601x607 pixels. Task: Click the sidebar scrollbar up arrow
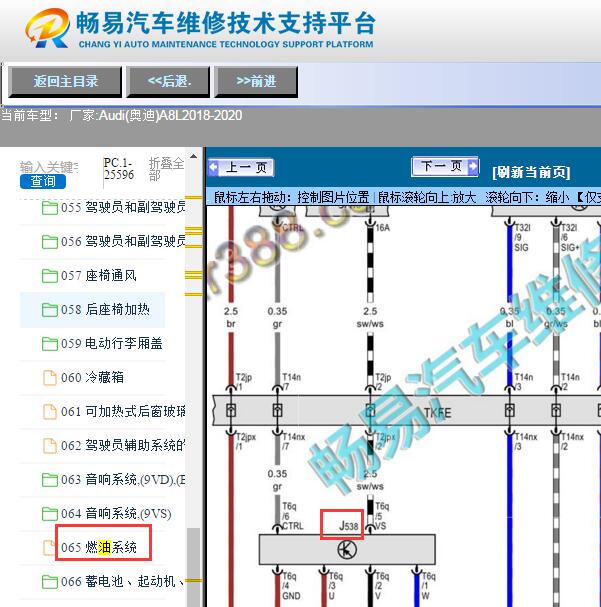point(193,157)
